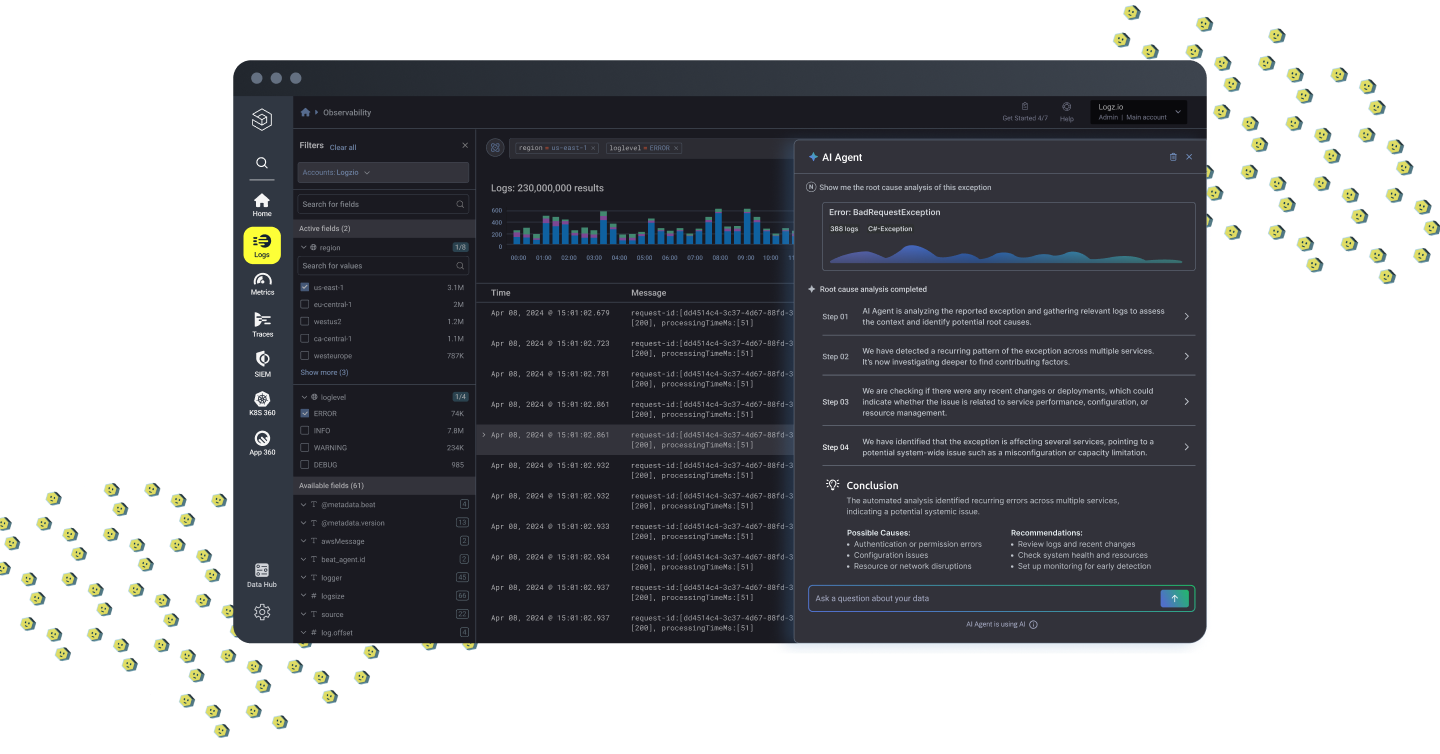Go to Home in the sidebar
Viewport: 1440px width, 754px height.
(262, 205)
